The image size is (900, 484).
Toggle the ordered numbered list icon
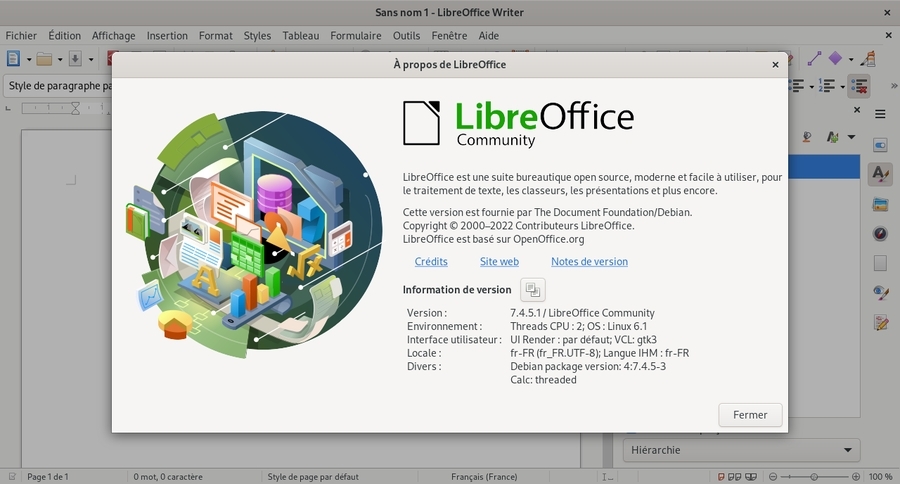(827, 86)
